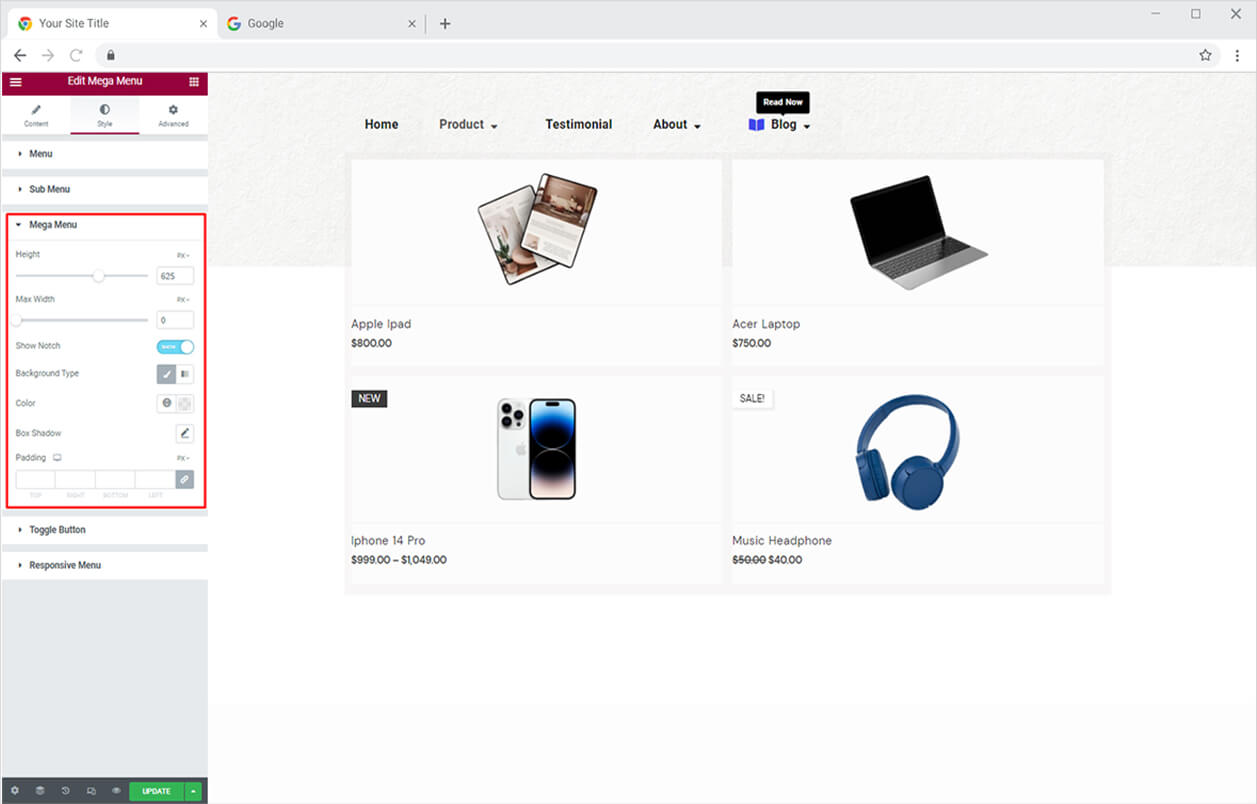Switch to Responsive Mode icon
This screenshot has height=804, width=1257.
[91, 791]
